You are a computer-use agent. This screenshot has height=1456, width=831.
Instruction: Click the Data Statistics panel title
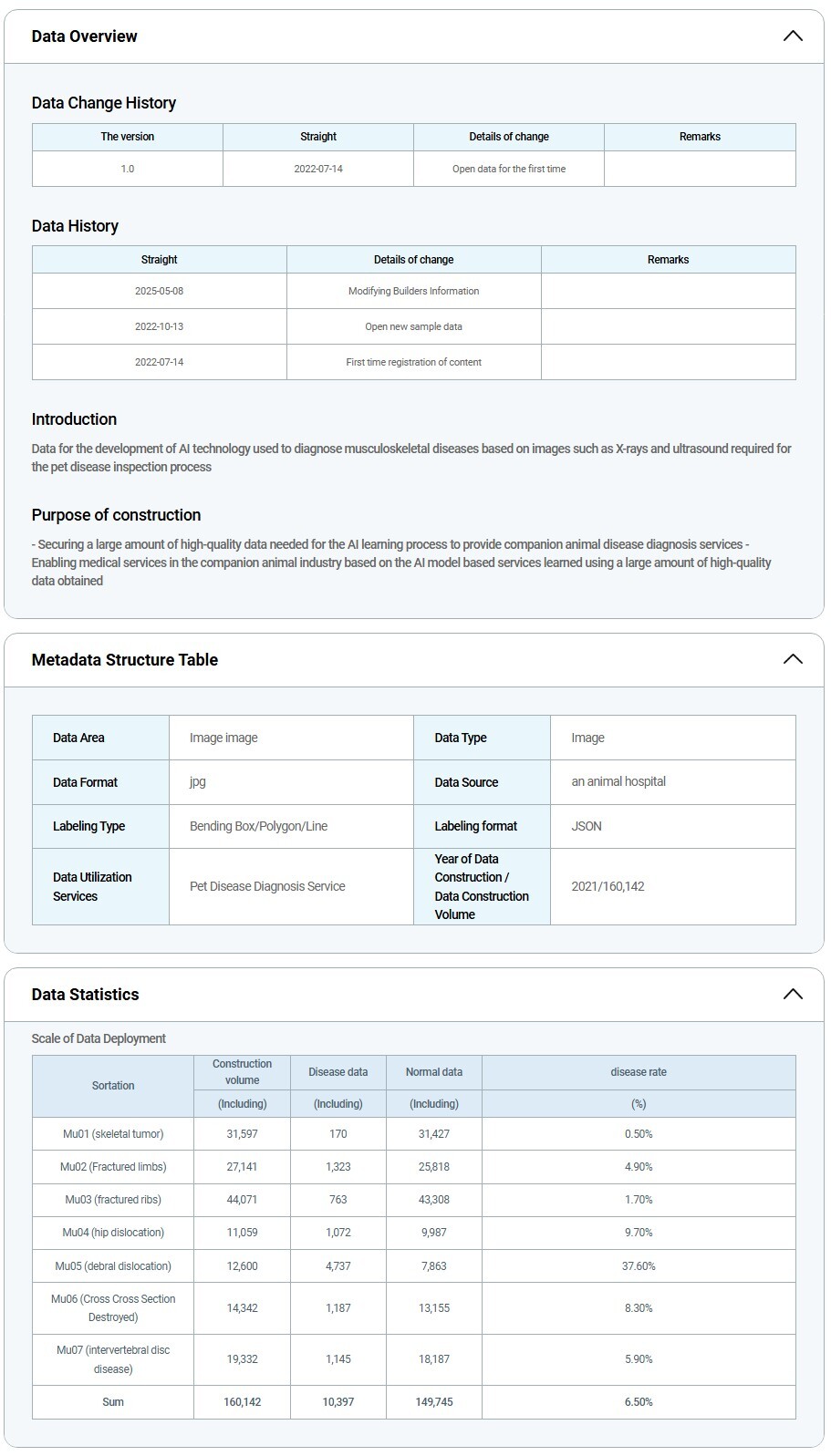coord(85,995)
